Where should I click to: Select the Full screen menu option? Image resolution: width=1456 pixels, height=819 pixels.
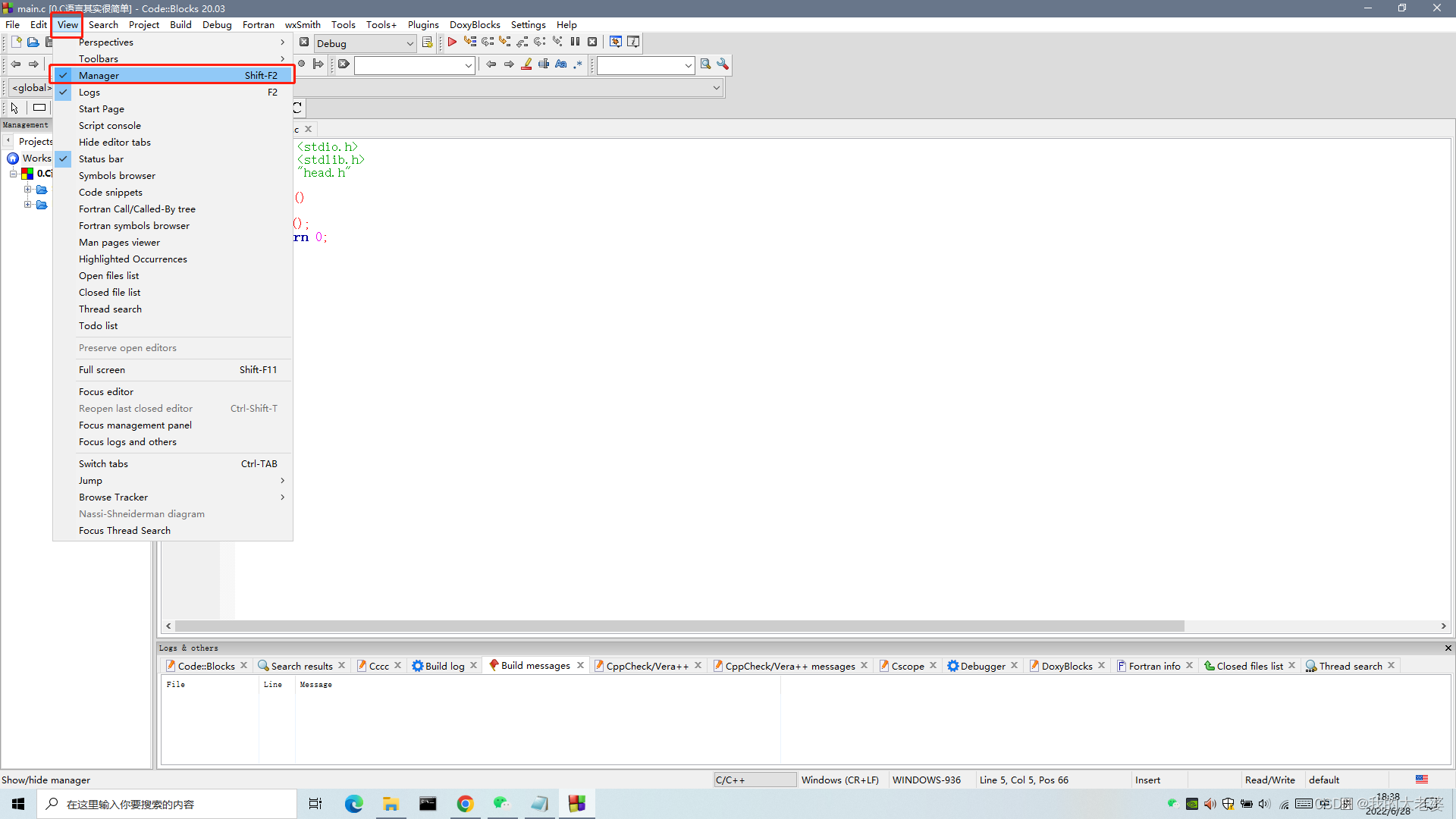[x=101, y=369]
